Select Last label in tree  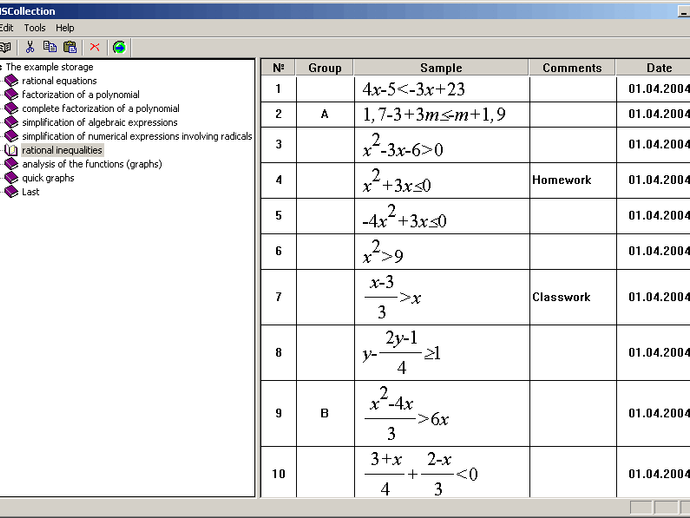30,191
